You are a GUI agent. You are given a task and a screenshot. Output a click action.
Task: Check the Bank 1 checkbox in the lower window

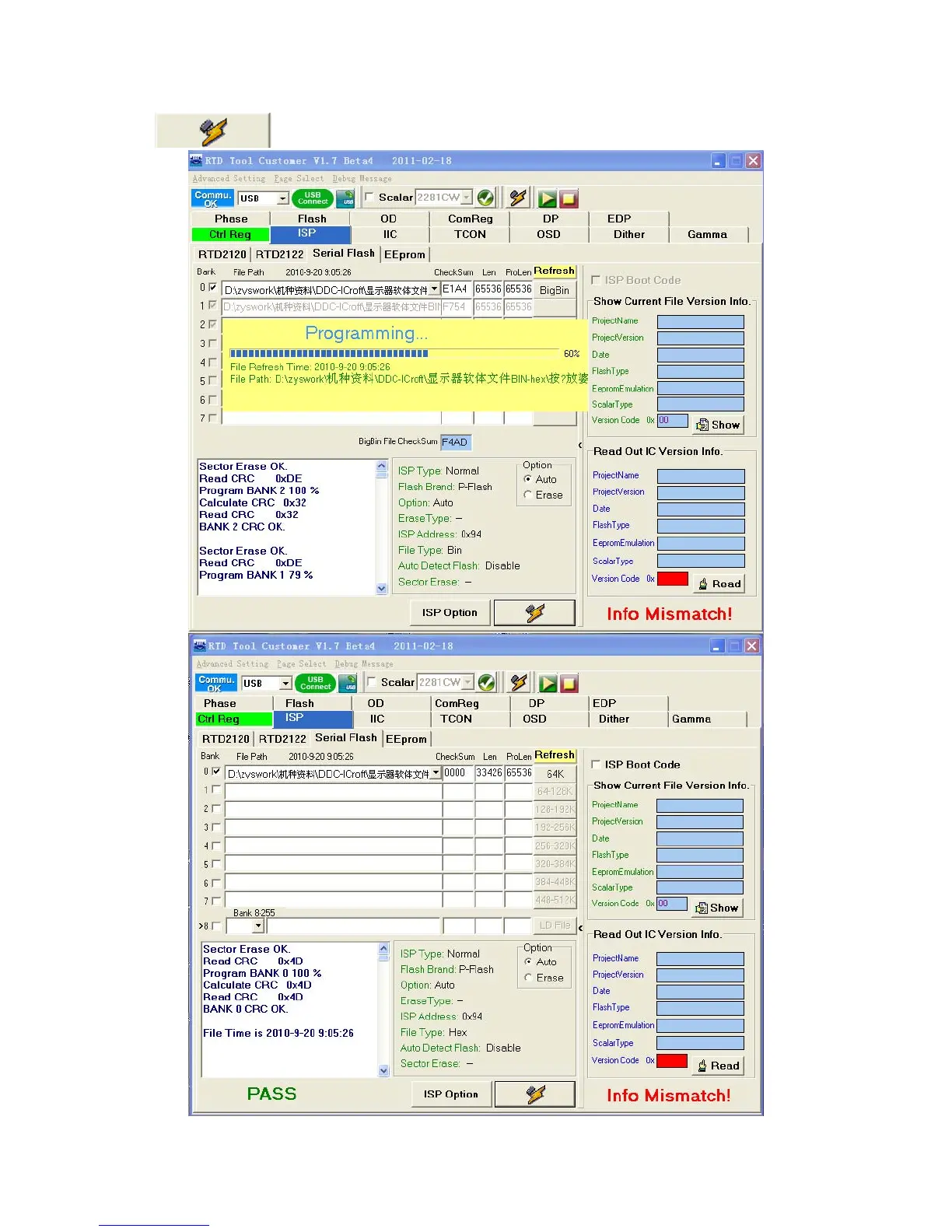point(216,789)
